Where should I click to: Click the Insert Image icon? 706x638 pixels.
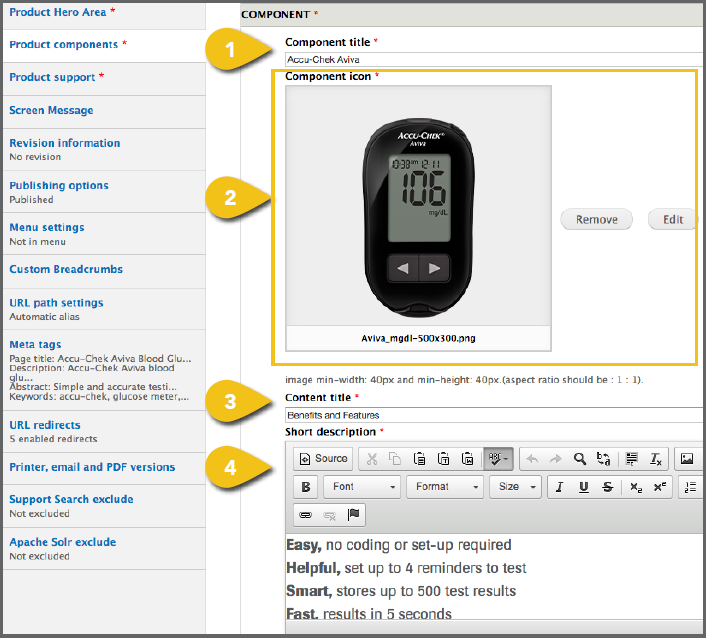click(x=687, y=459)
